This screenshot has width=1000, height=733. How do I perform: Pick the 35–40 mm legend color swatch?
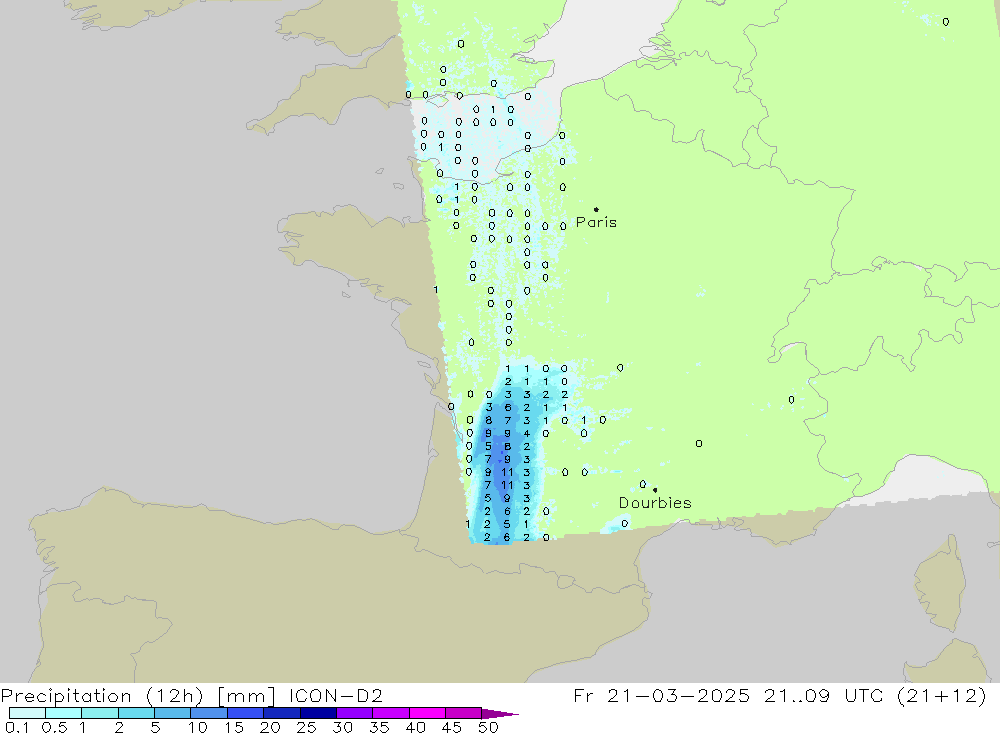coord(390,713)
